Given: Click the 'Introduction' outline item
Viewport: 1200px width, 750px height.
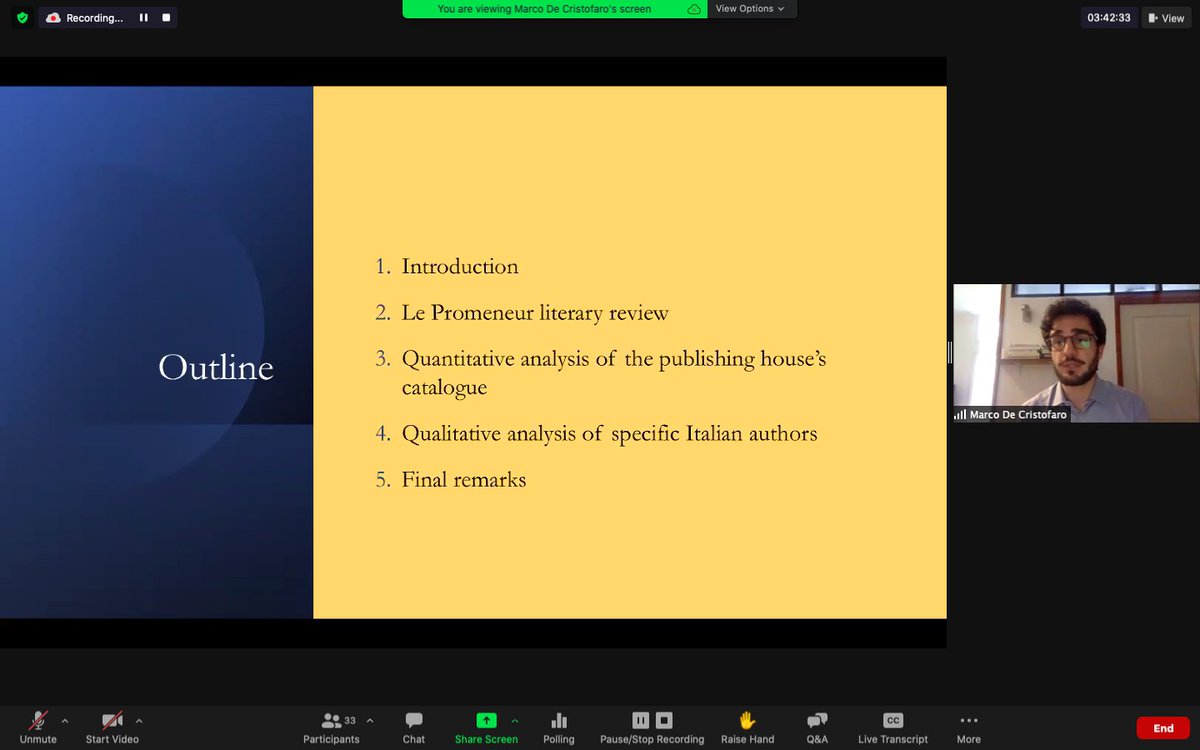Looking at the screenshot, I should coord(460,267).
